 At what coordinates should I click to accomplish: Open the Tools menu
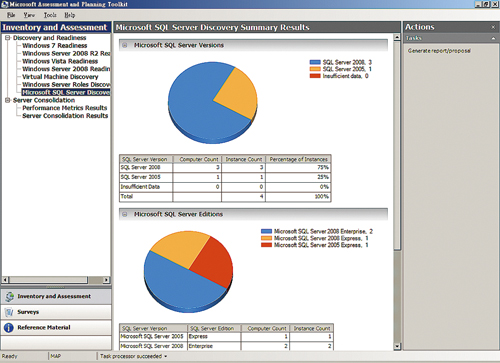coord(50,15)
